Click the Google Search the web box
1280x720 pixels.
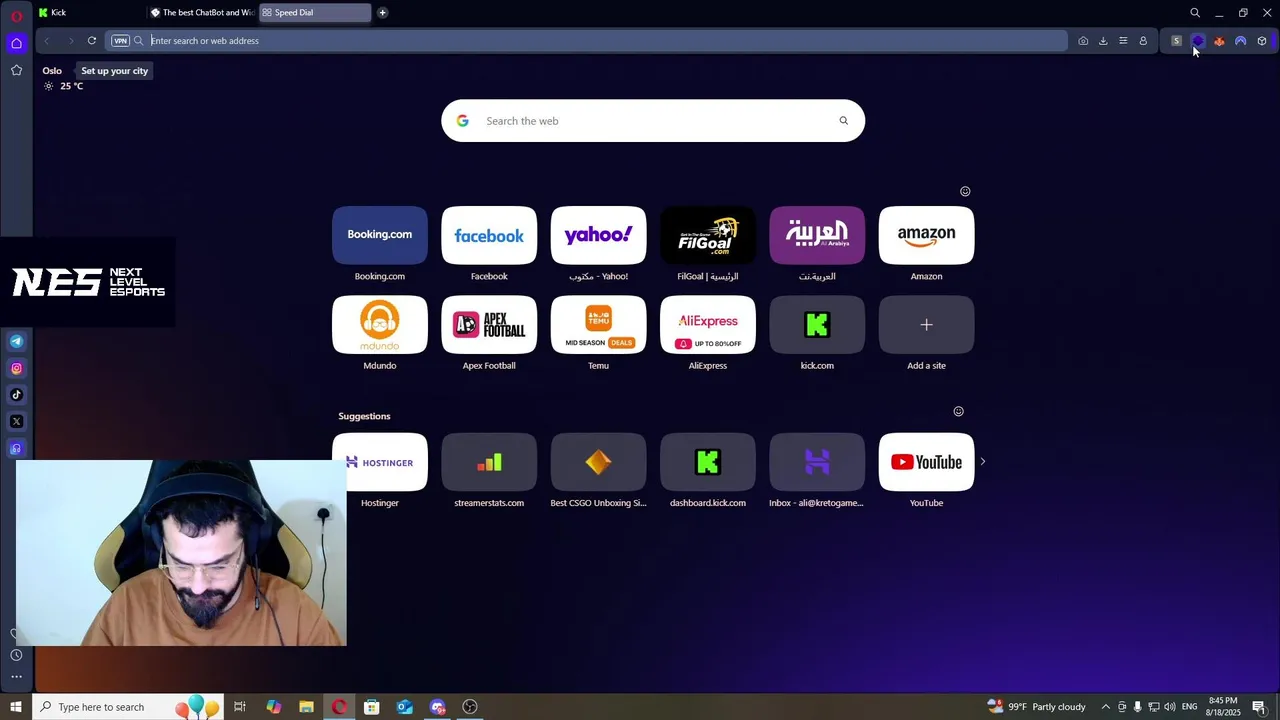(653, 121)
